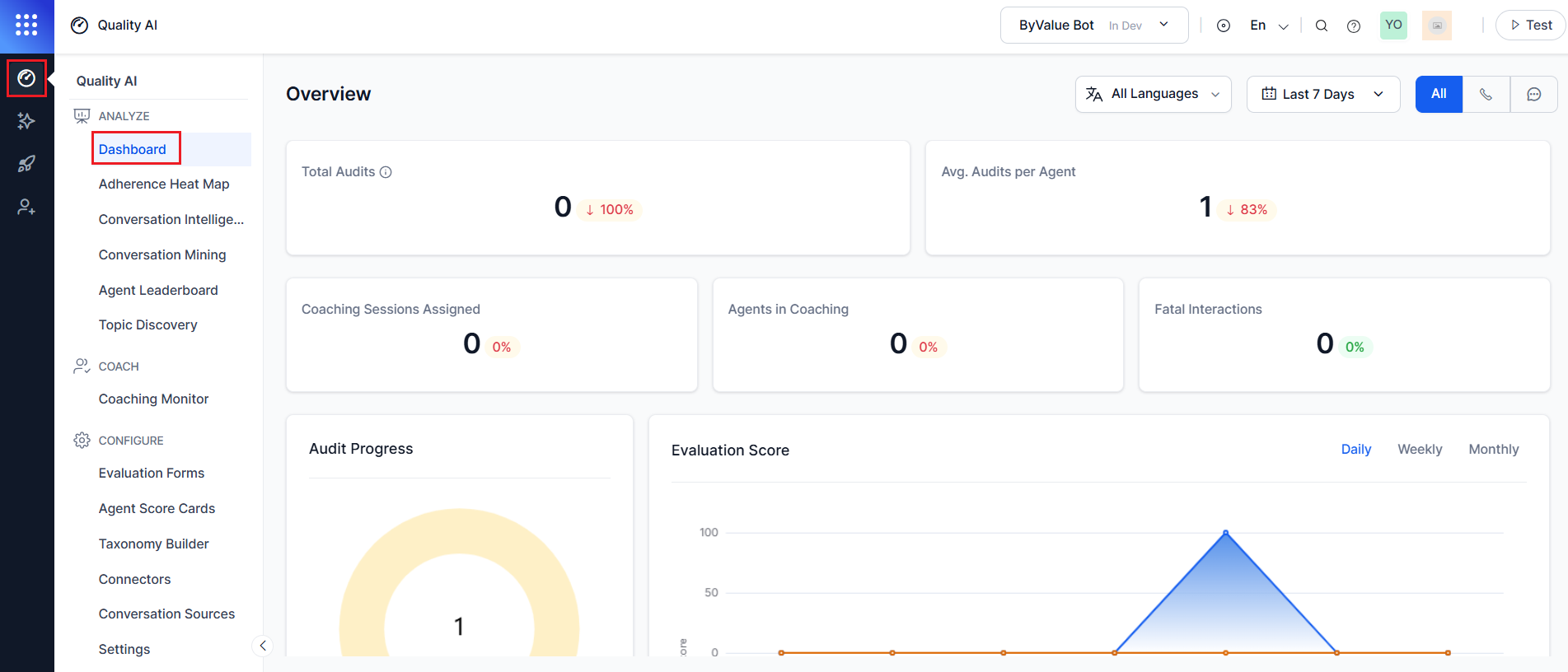Click the rocket icon in sidebar

[26, 164]
